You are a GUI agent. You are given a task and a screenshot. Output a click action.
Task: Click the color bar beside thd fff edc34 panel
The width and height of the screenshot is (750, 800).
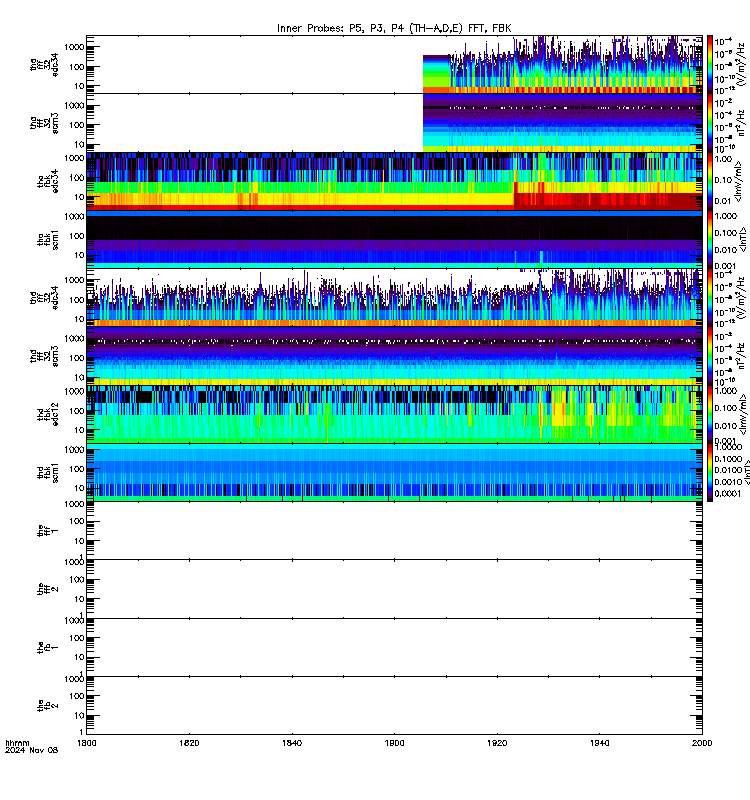[x=710, y=297]
